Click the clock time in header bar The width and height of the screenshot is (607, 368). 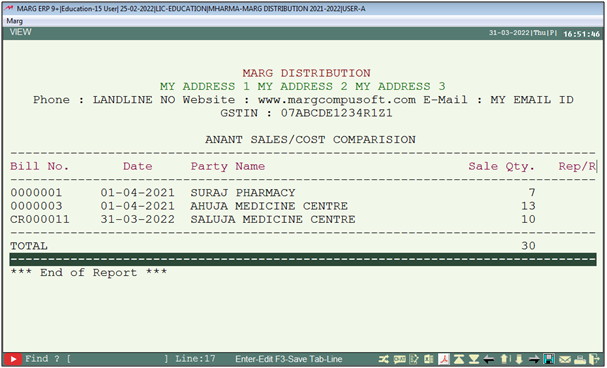tap(581, 34)
